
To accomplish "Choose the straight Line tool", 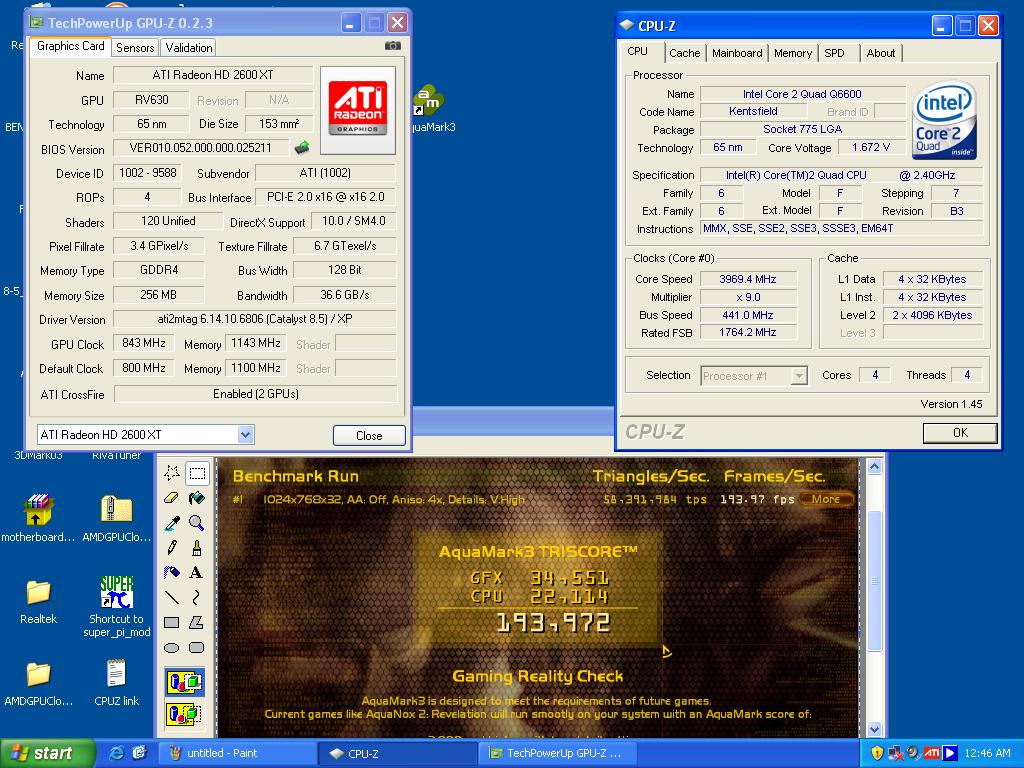I will tap(172, 597).
